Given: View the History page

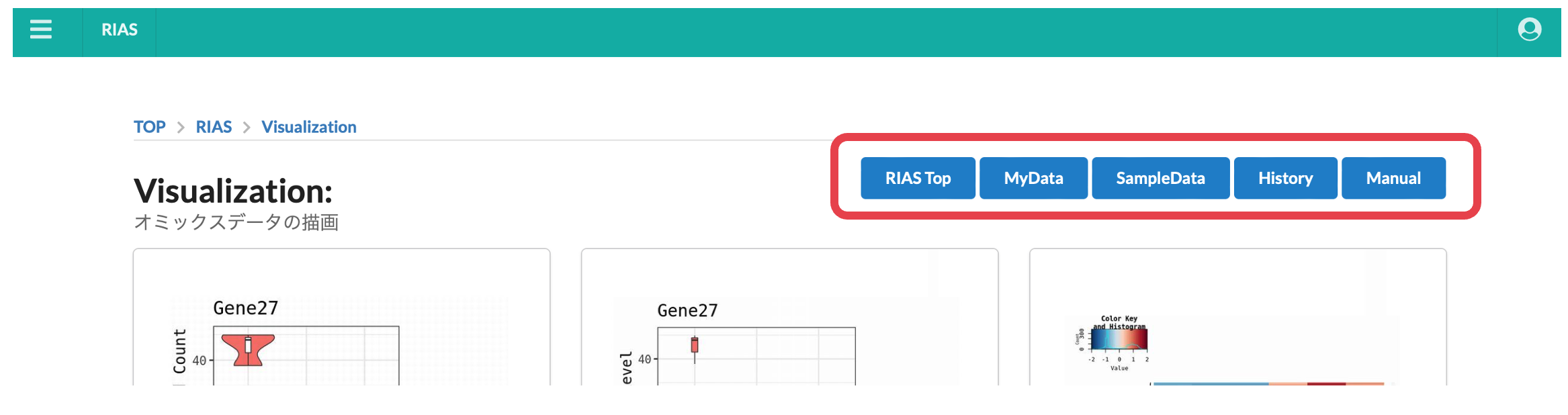Looking at the screenshot, I should tap(1285, 179).
